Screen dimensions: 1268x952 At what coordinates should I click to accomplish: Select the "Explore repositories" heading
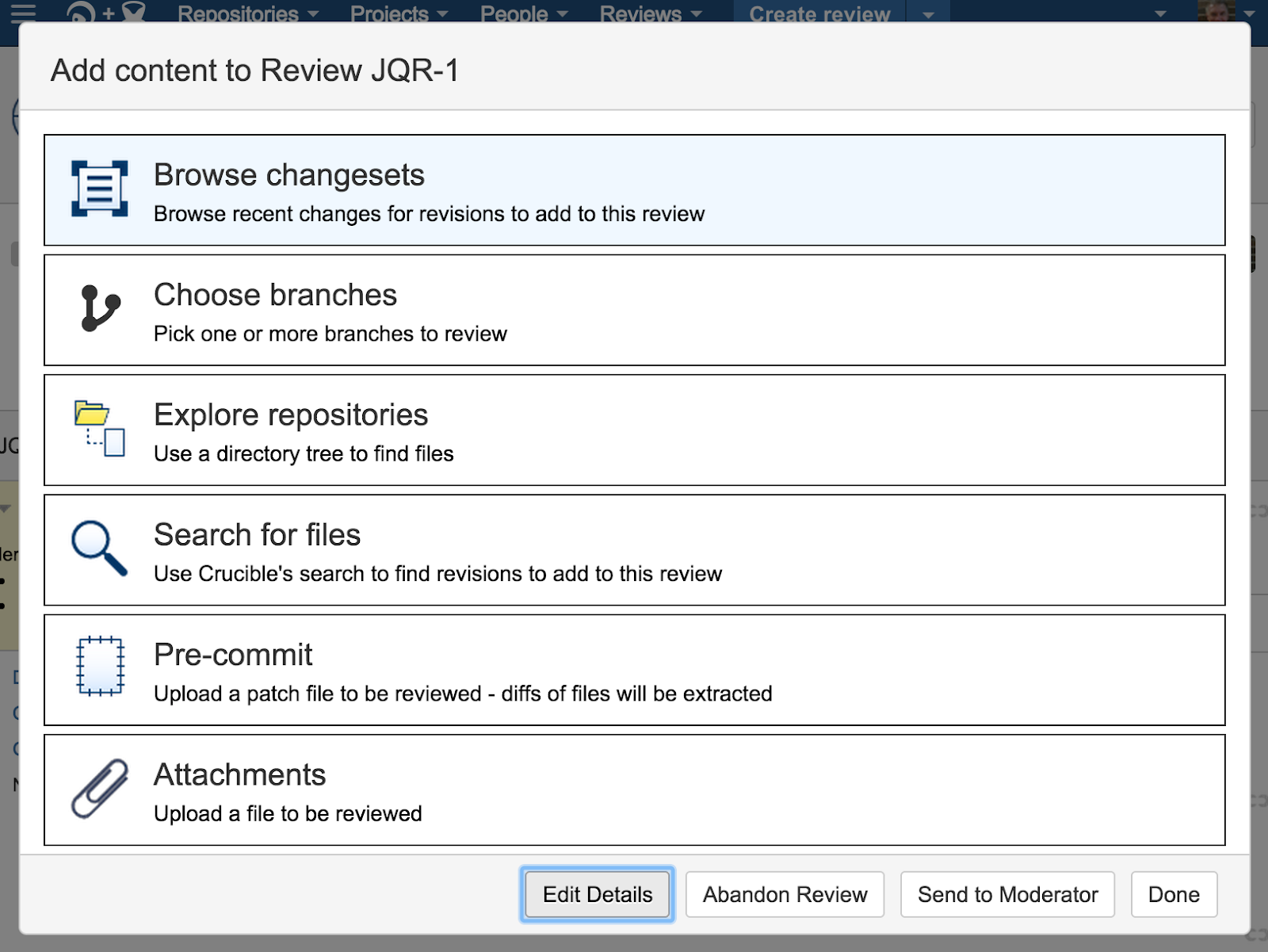[x=291, y=415]
